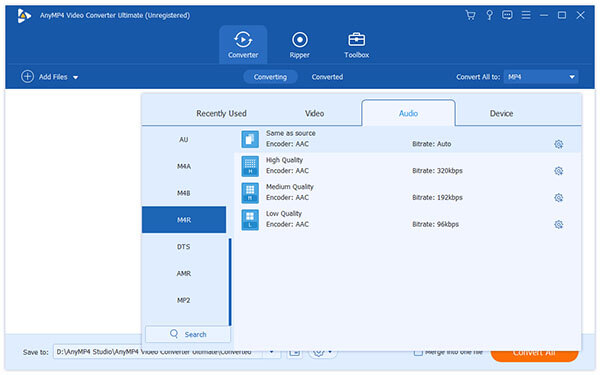
Task: Click the 'Bitrate: Auto' value
Action: point(431,144)
